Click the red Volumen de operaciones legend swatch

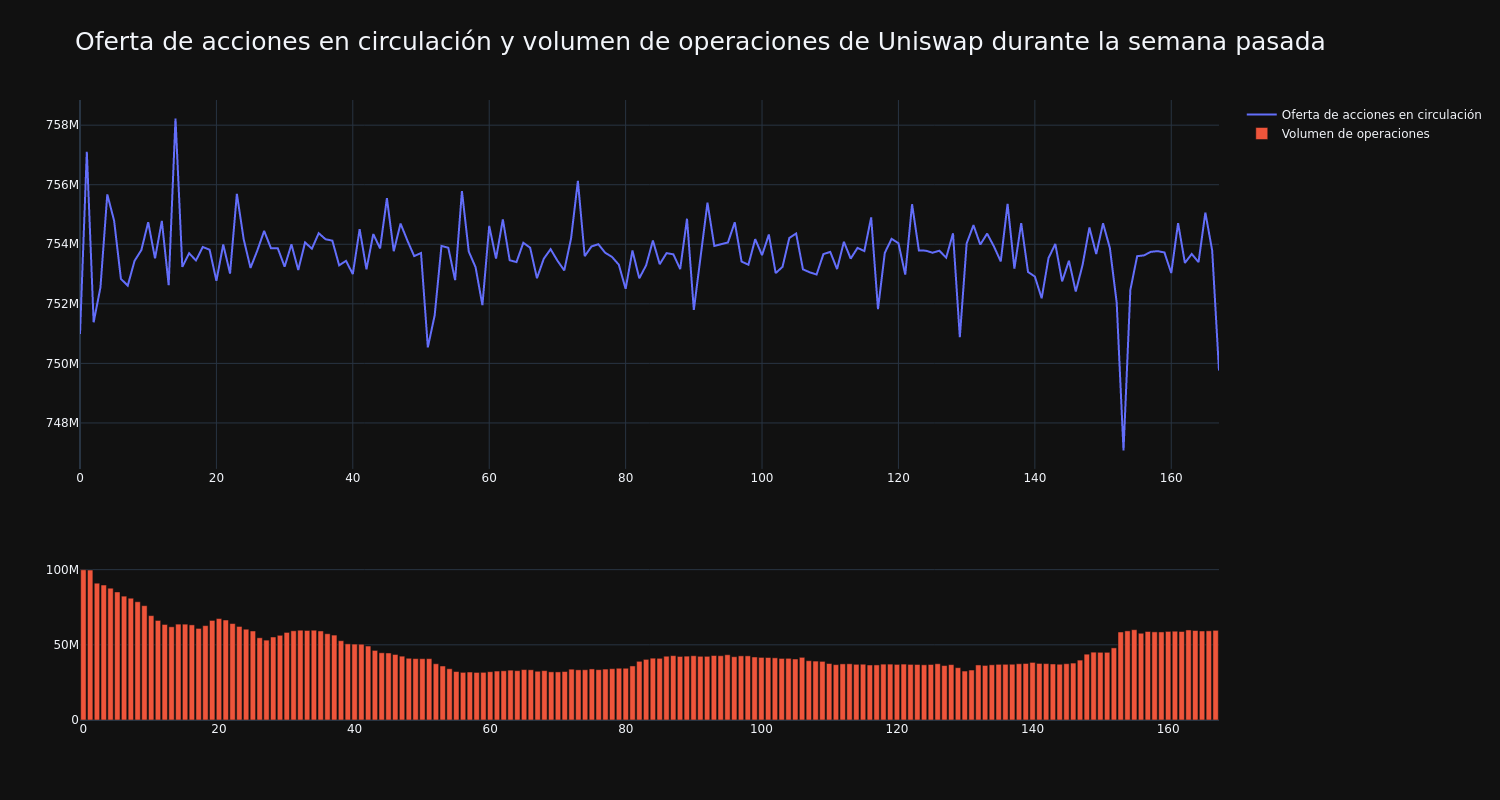(x=1262, y=134)
